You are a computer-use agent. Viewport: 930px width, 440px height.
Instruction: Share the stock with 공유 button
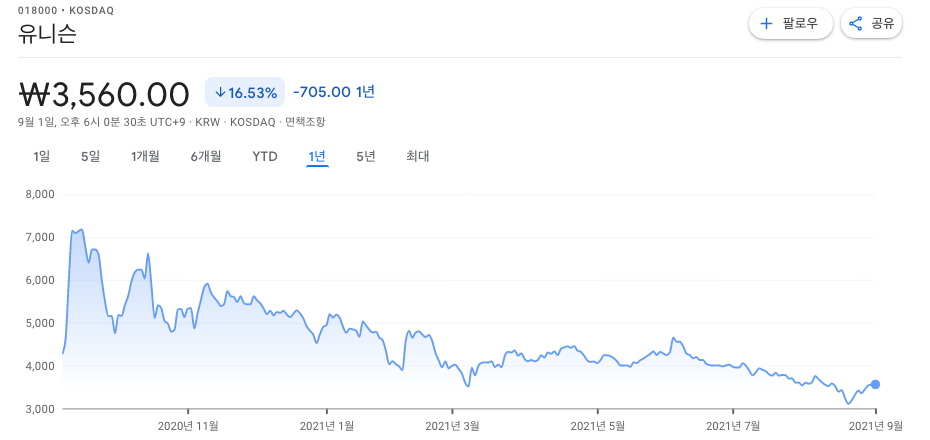(x=871, y=24)
